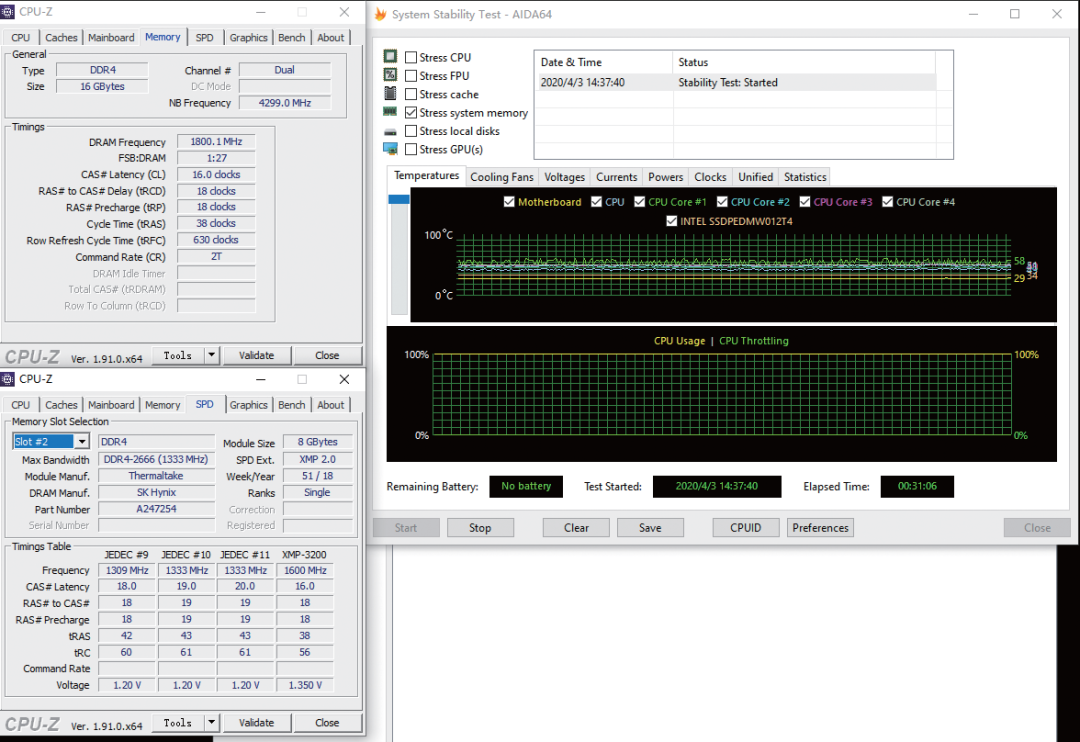
Task: Click the system memory RAM icon
Action: (390, 112)
